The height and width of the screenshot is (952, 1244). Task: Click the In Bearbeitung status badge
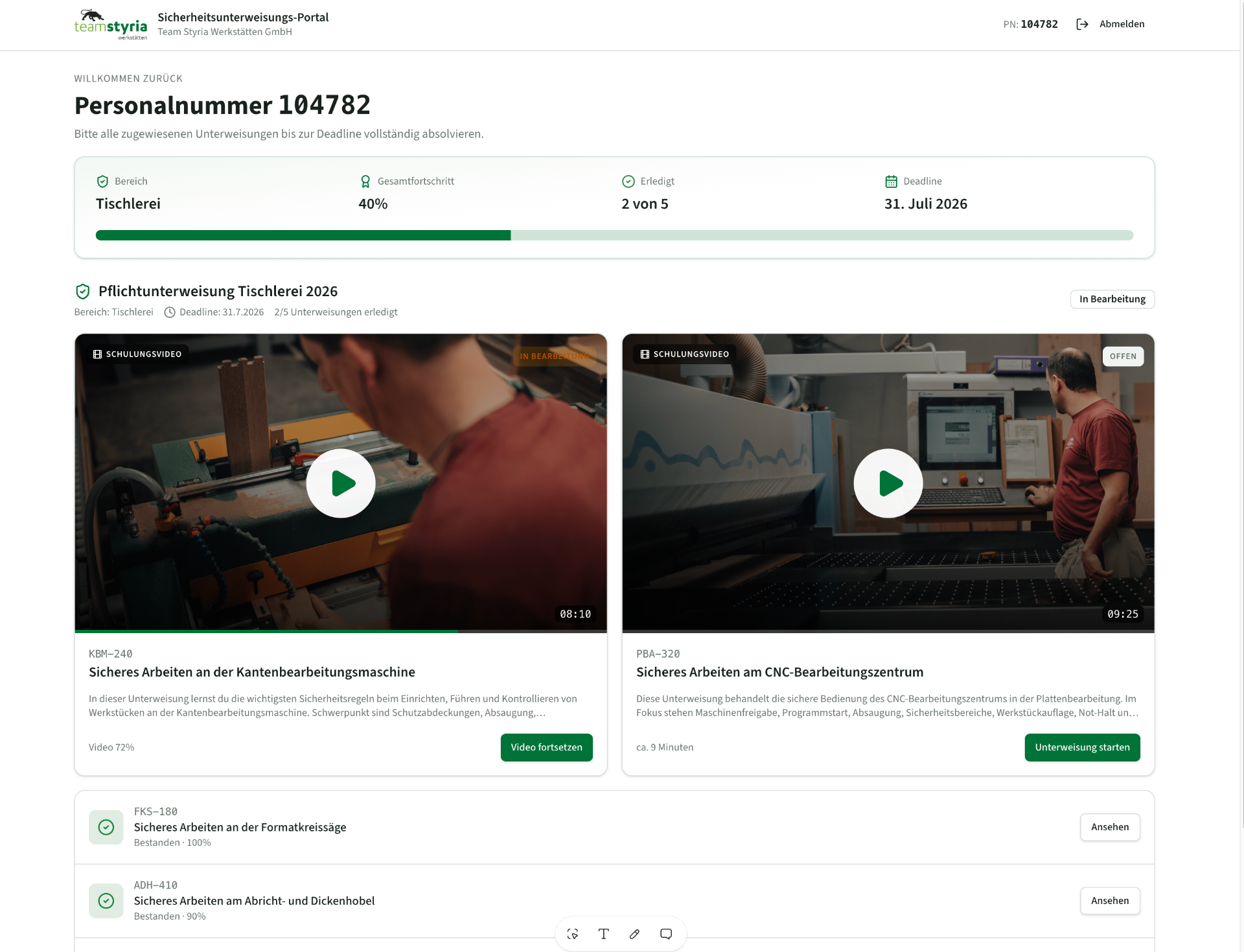coord(1112,299)
